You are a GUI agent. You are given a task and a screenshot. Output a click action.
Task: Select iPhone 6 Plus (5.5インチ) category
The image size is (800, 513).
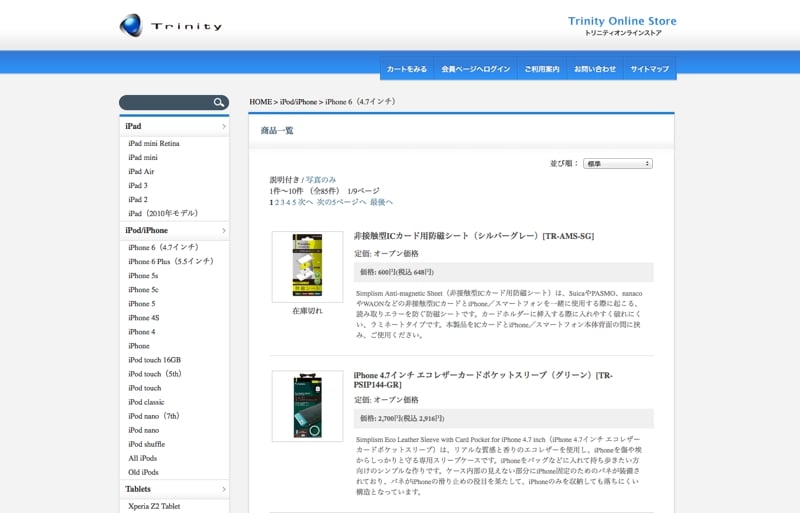coord(170,261)
